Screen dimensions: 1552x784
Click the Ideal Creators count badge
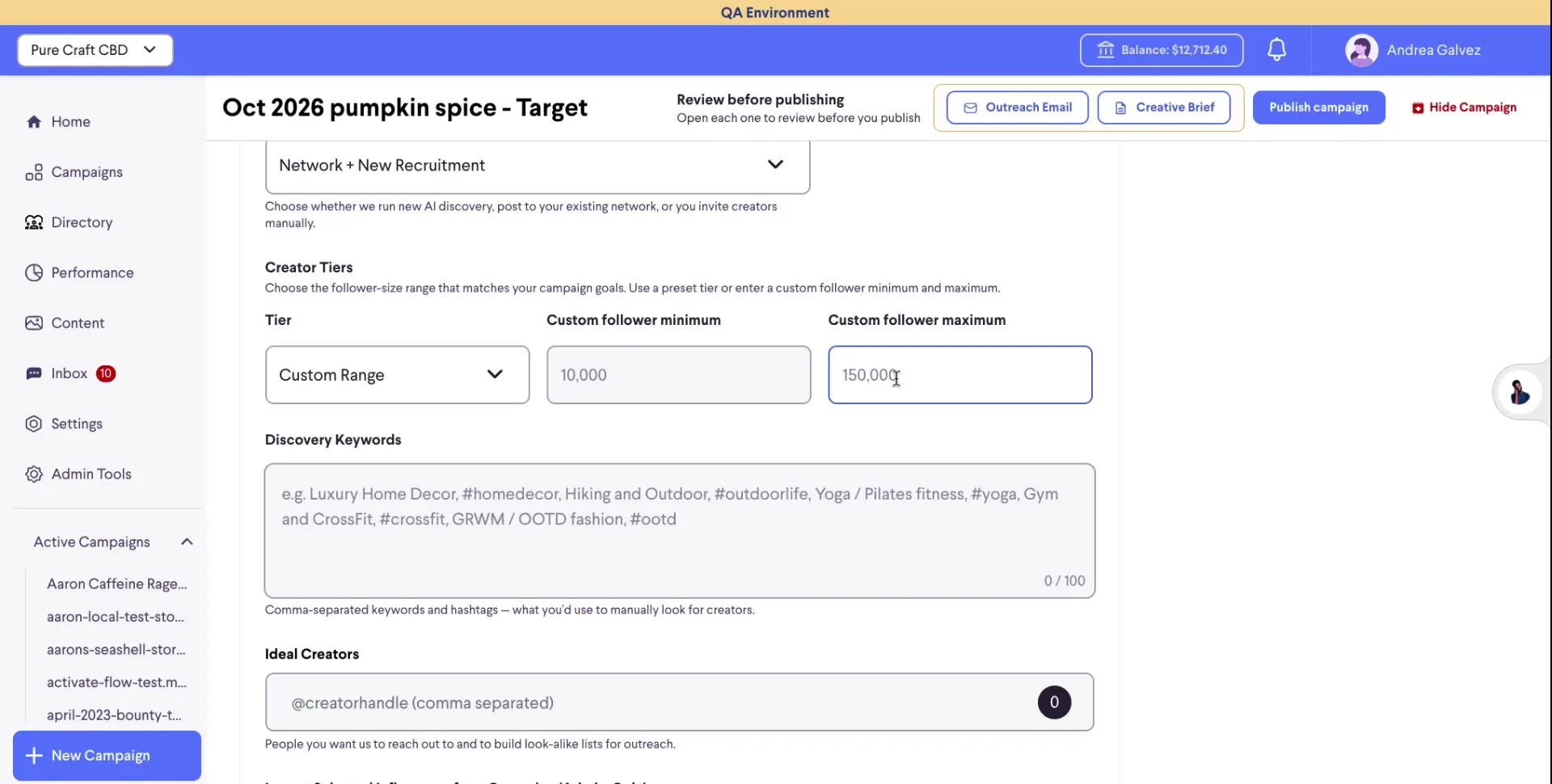point(1054,702)
